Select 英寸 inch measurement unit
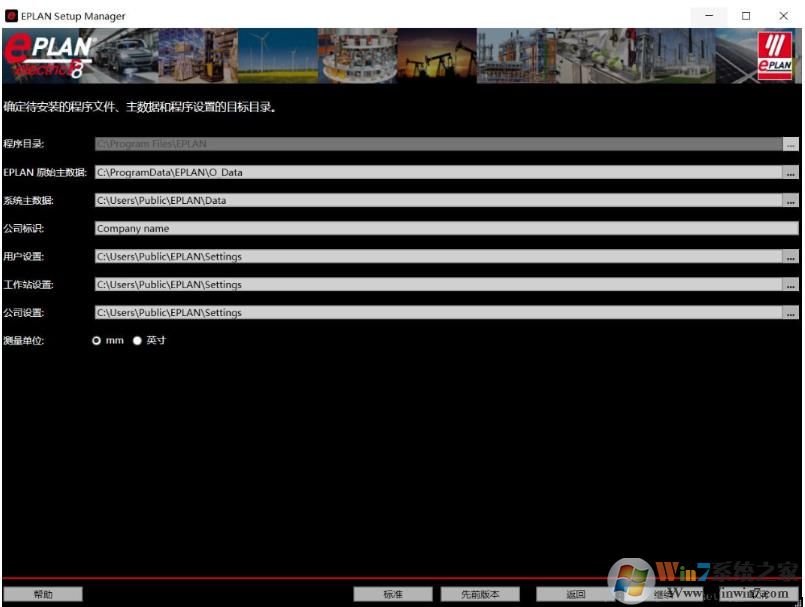The width and height of the screenshot is (805, 607). tap(137, 340)
